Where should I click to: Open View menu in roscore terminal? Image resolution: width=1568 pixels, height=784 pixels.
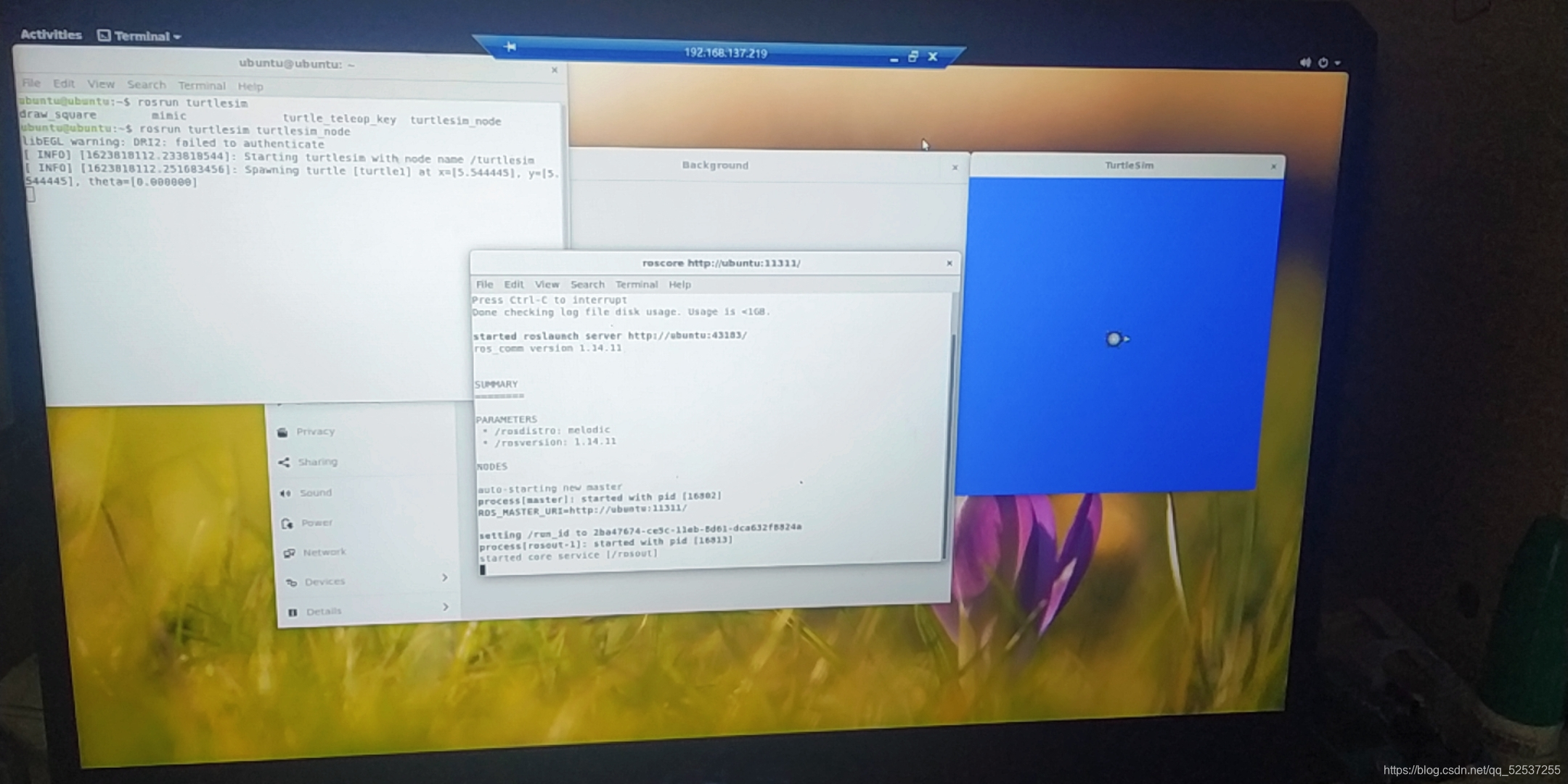pos(547,285)
